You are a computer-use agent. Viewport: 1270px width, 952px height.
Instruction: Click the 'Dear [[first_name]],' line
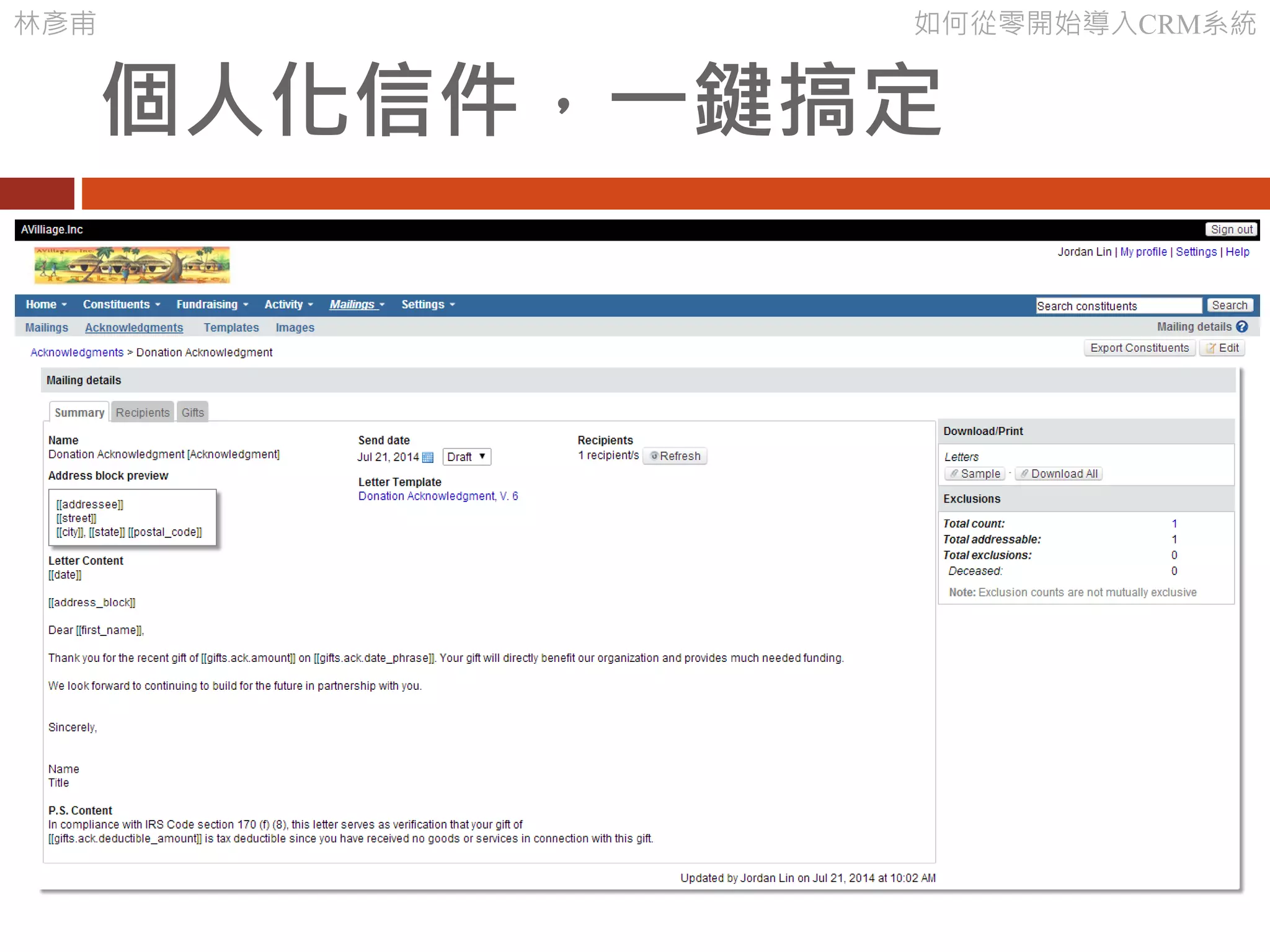click(x=96, y=630)
